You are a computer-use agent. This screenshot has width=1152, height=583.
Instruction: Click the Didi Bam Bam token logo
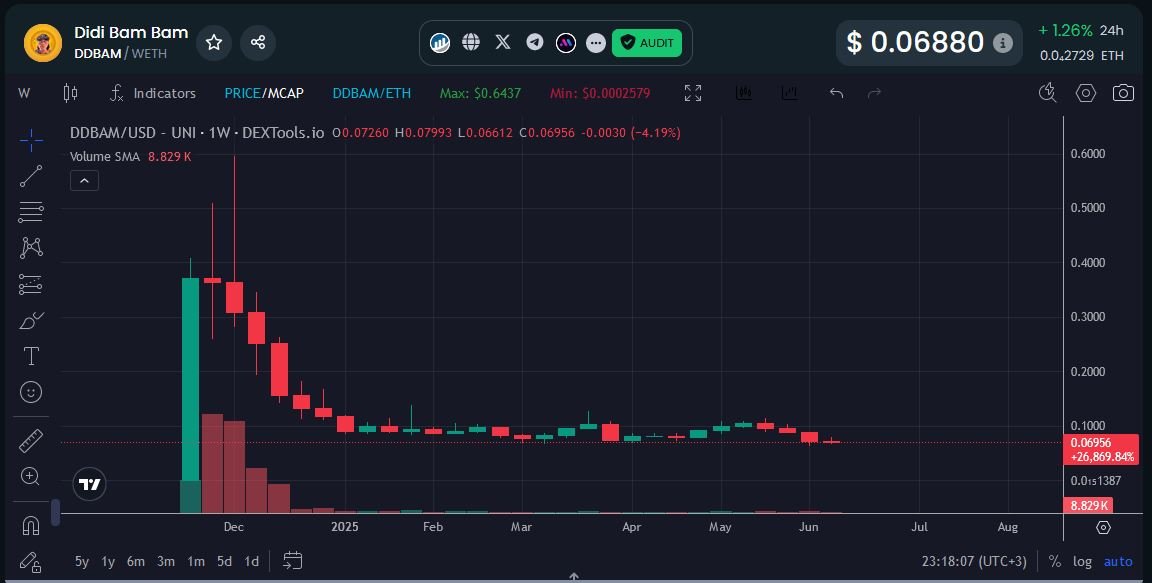pyautogui.click(x=43, y=43)
